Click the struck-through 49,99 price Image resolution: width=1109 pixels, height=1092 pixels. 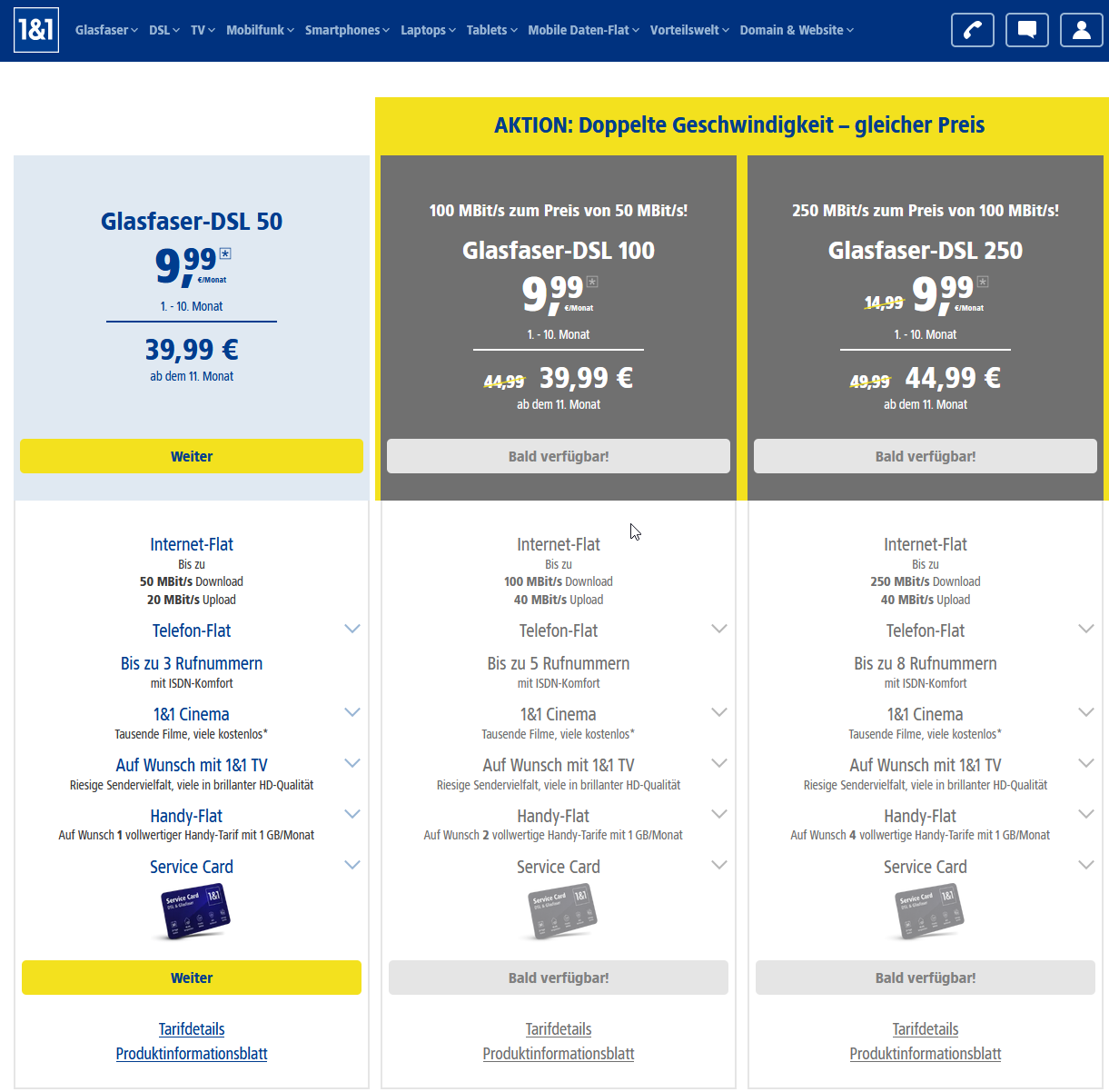pos(870,382)
